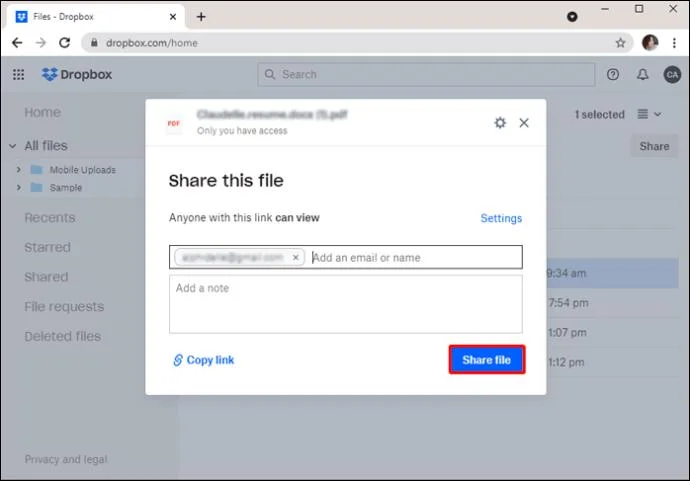690x481 pixels.
Task: Select the Files - Dropbox tab
Action: click(96, 17)
